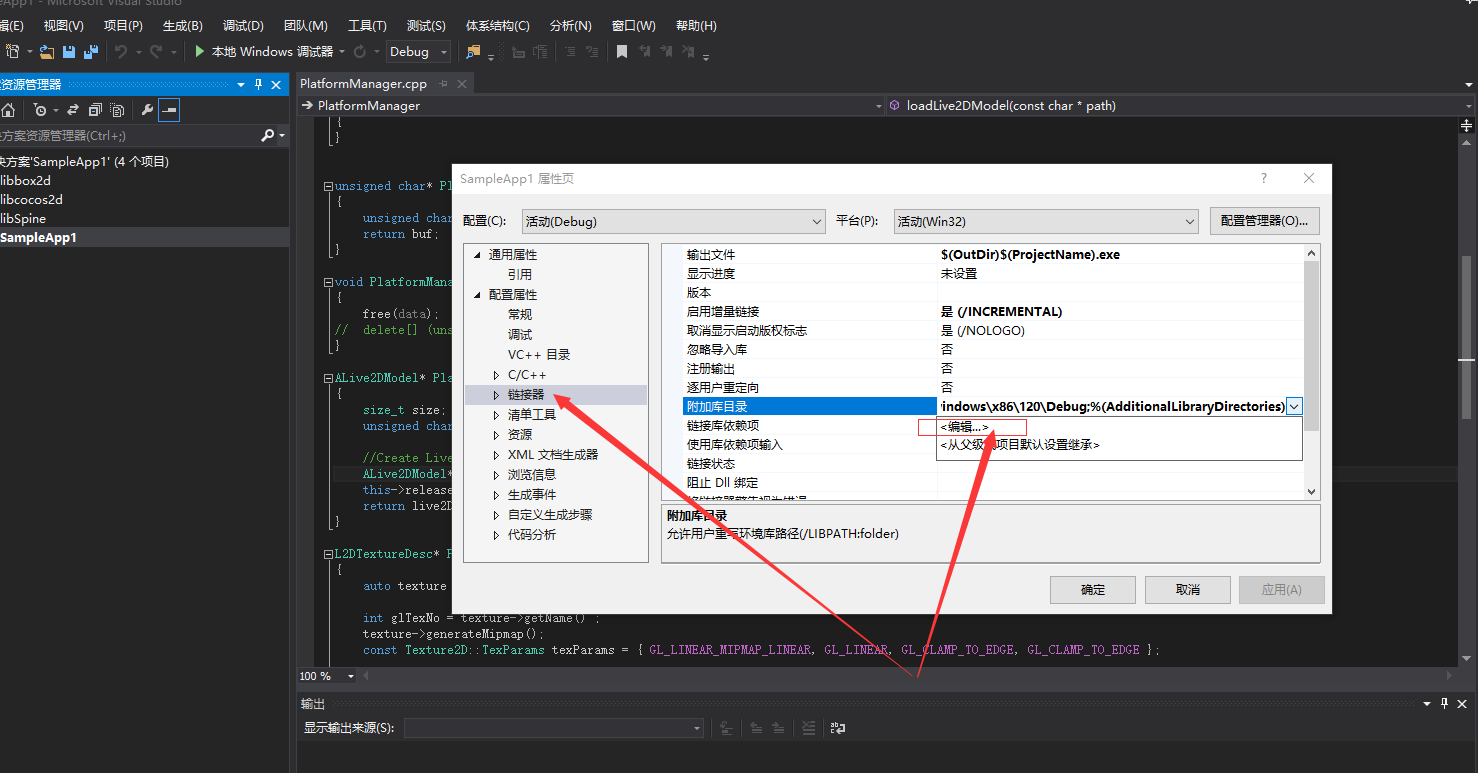Click Collapse All icon in Solution Explorer
The width and height of the screenshot is (1478, 773).
[x=95, y=110]
